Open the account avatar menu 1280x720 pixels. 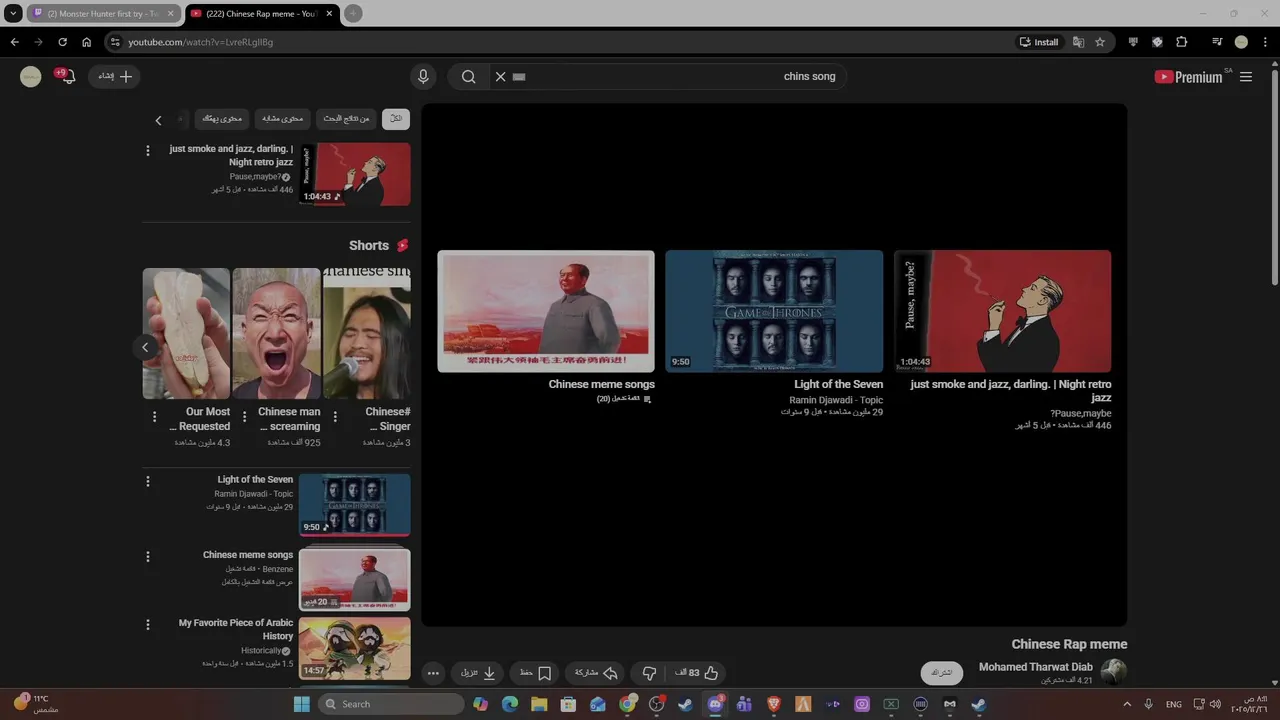[31, 76]
